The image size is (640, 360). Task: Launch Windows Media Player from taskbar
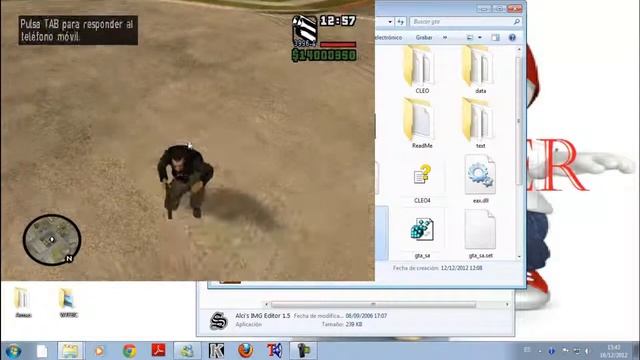pyautogui.click(x=99, y=351)
